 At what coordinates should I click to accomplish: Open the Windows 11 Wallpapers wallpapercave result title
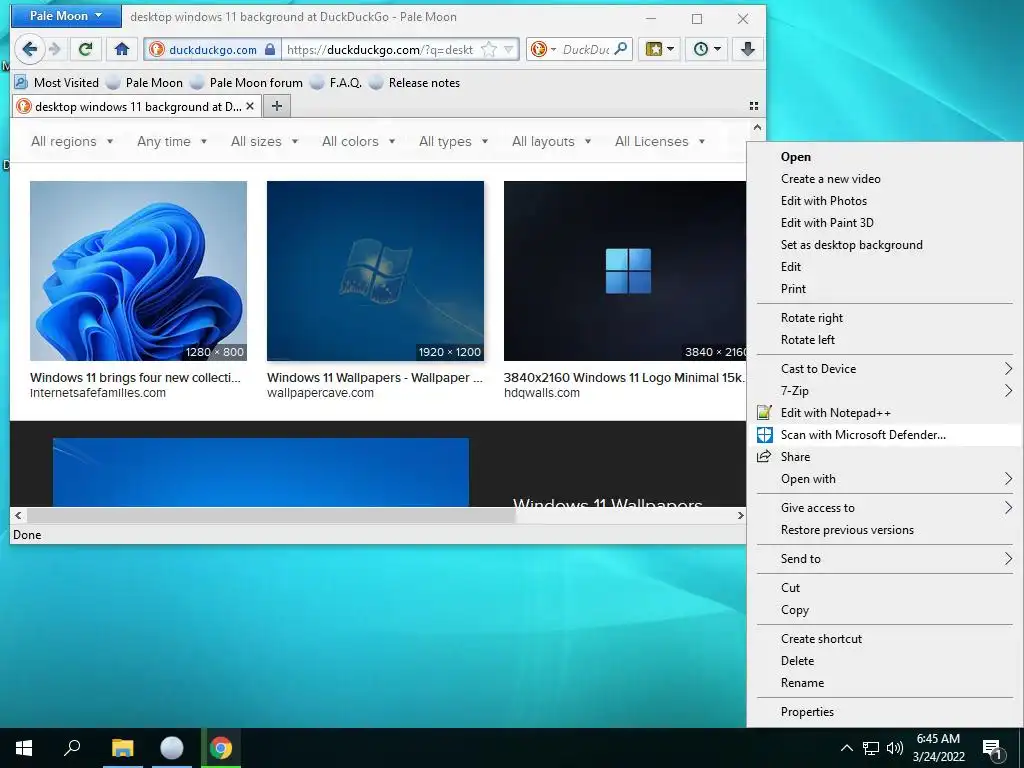pos(375,377)
